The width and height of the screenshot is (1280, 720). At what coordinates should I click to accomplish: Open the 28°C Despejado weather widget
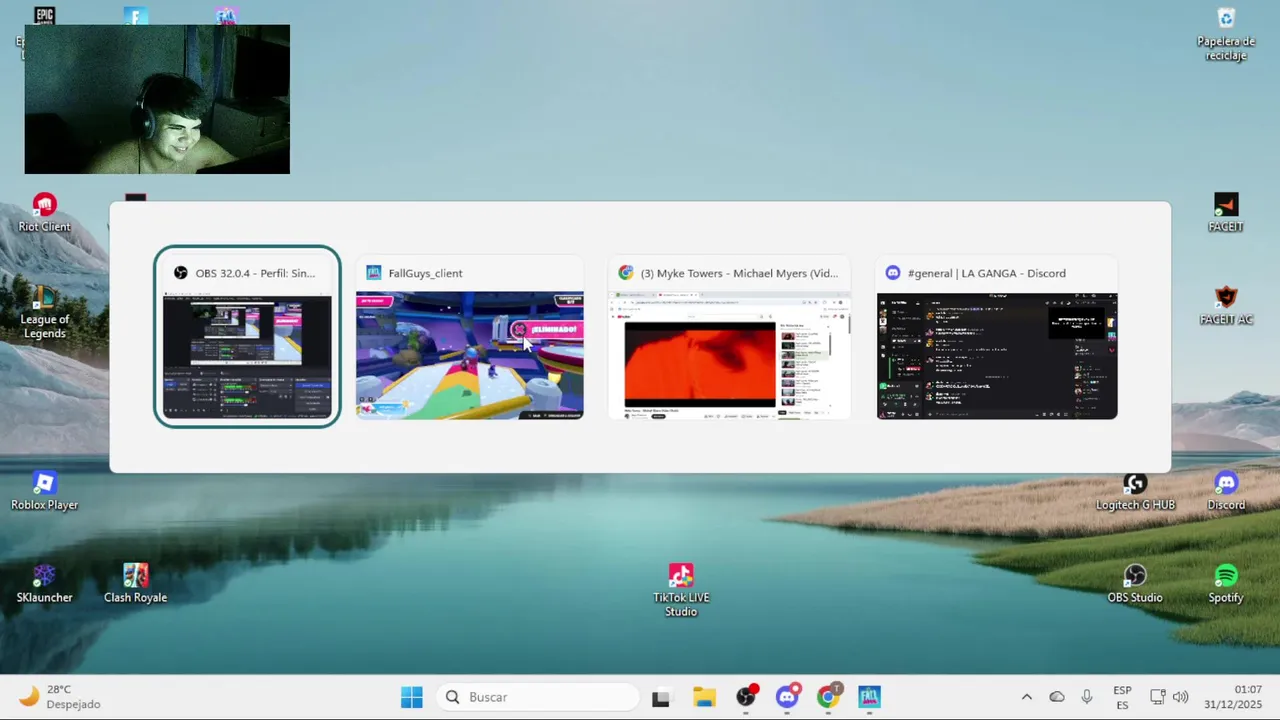pyautogui.click(x=60, y=697)
